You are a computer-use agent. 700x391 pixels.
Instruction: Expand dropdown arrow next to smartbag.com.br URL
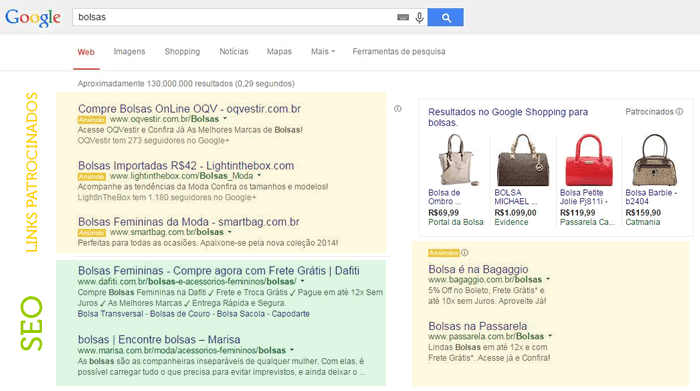(x=229, y=232)
